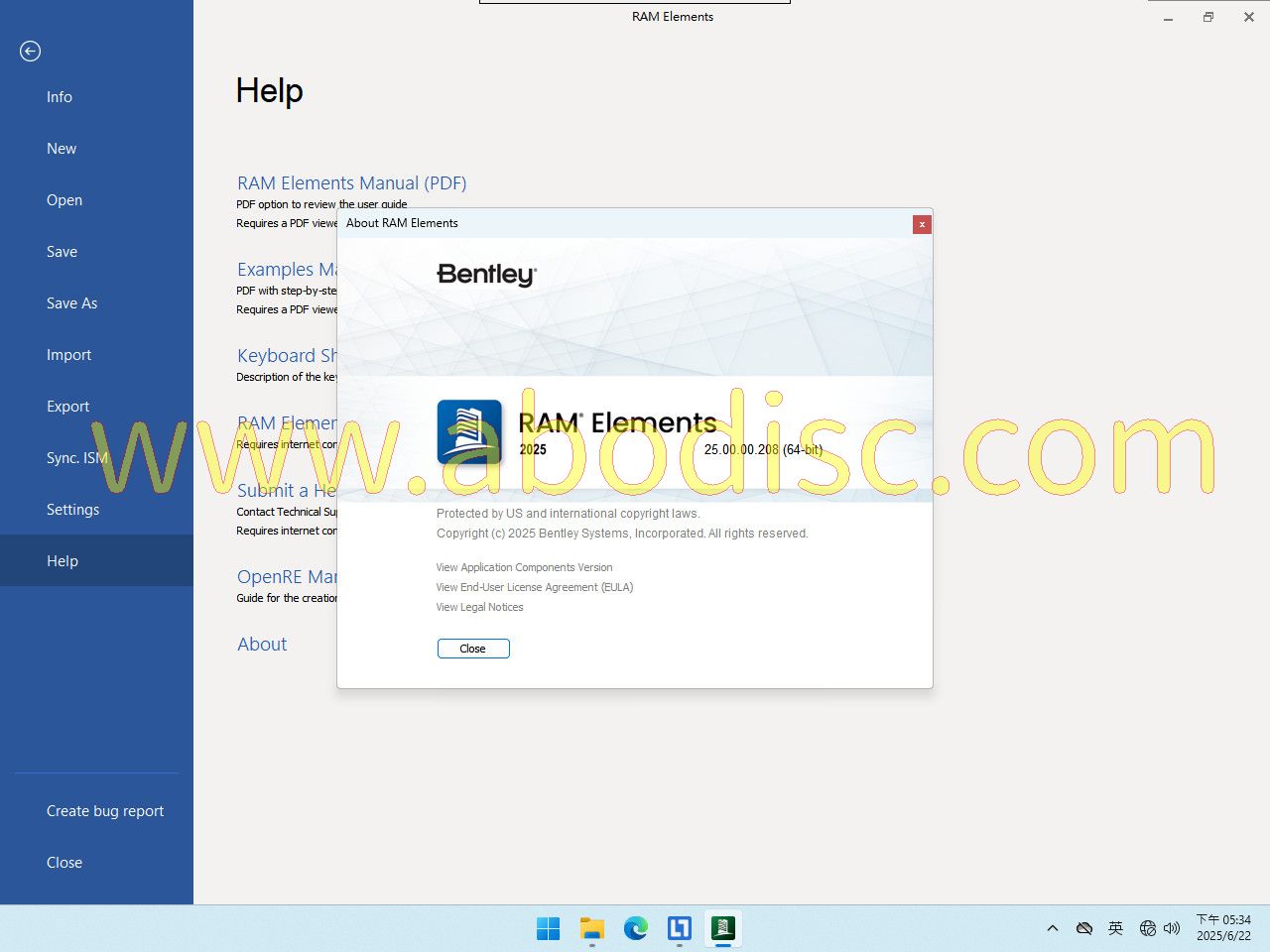Show hidden tray icons chevron
Viewport: 1270px width, 952px height.
(1053, 928)
